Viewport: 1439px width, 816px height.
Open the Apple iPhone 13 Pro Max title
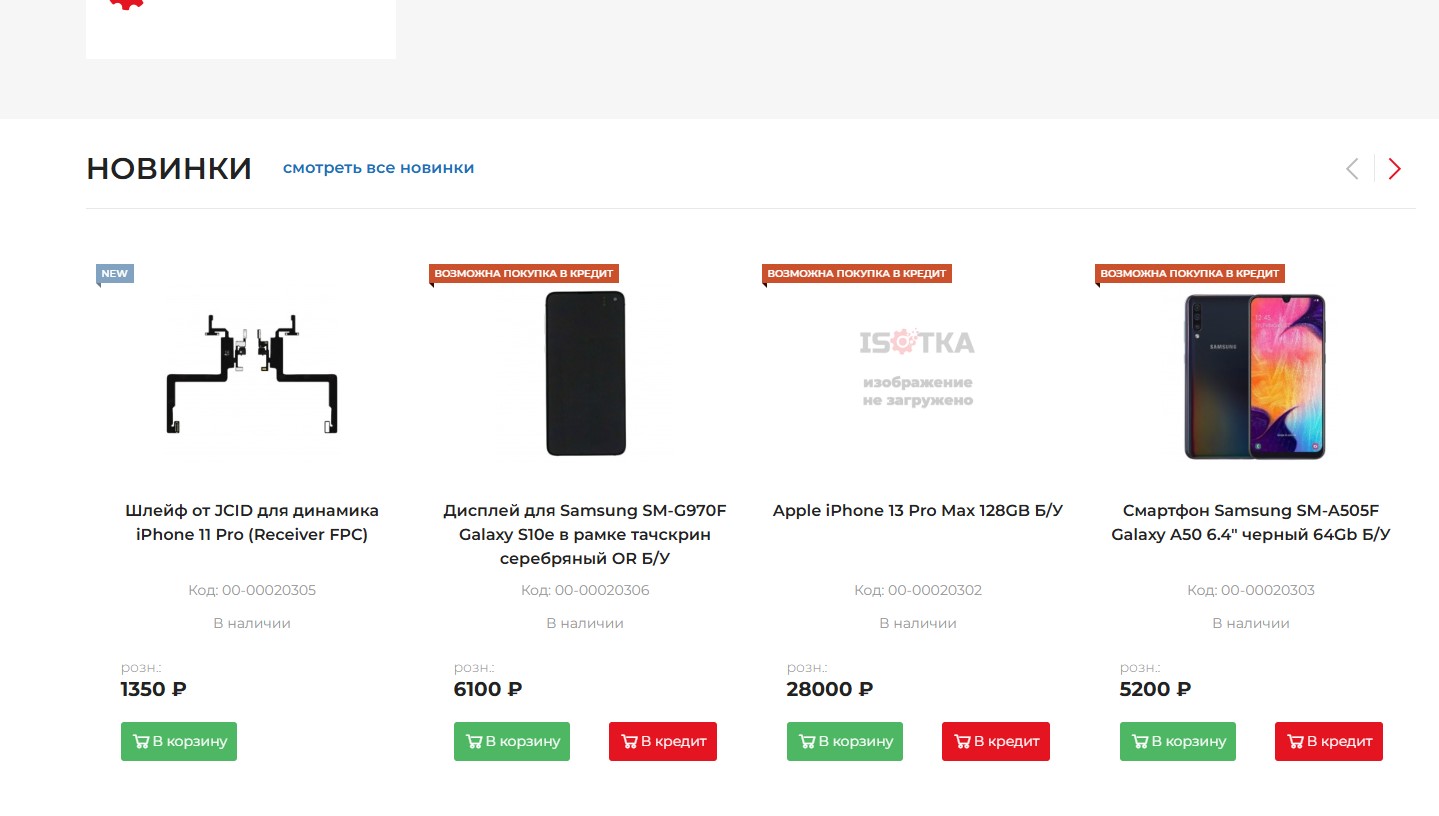[x=918, y=511]
